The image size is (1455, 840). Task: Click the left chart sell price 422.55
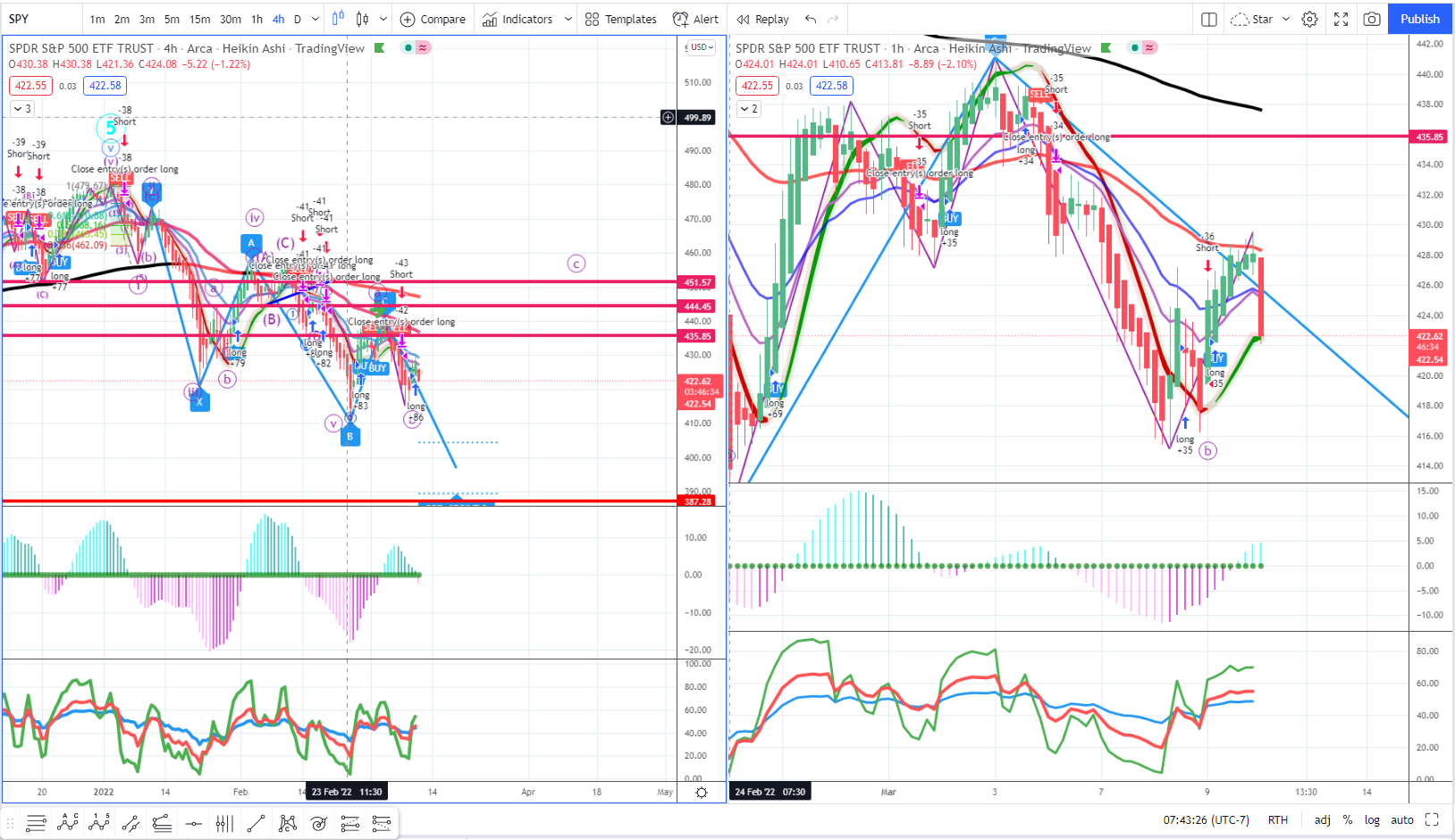pyautogui.click(x=31, y=86)
